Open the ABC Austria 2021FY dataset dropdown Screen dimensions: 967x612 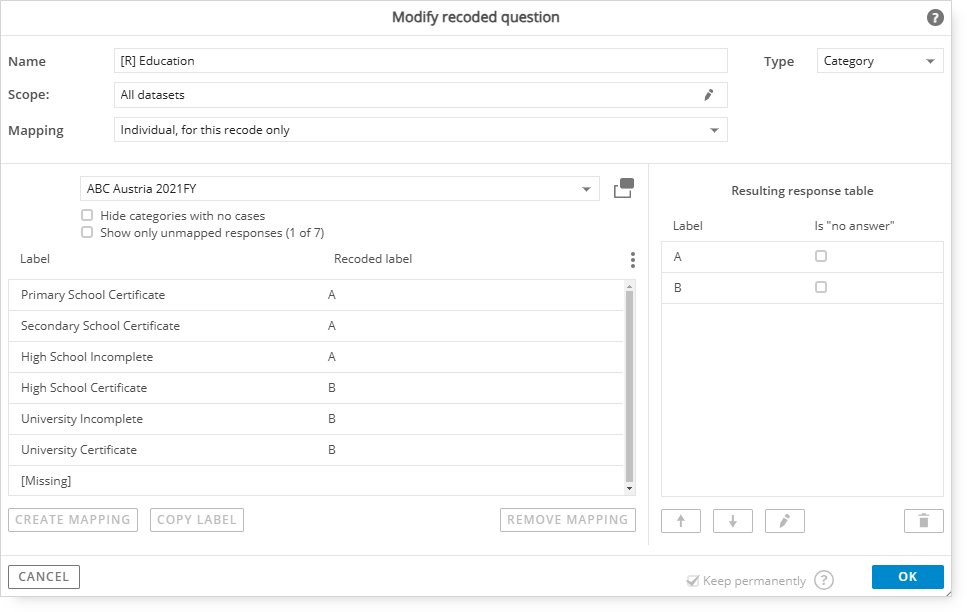(340, 189)
